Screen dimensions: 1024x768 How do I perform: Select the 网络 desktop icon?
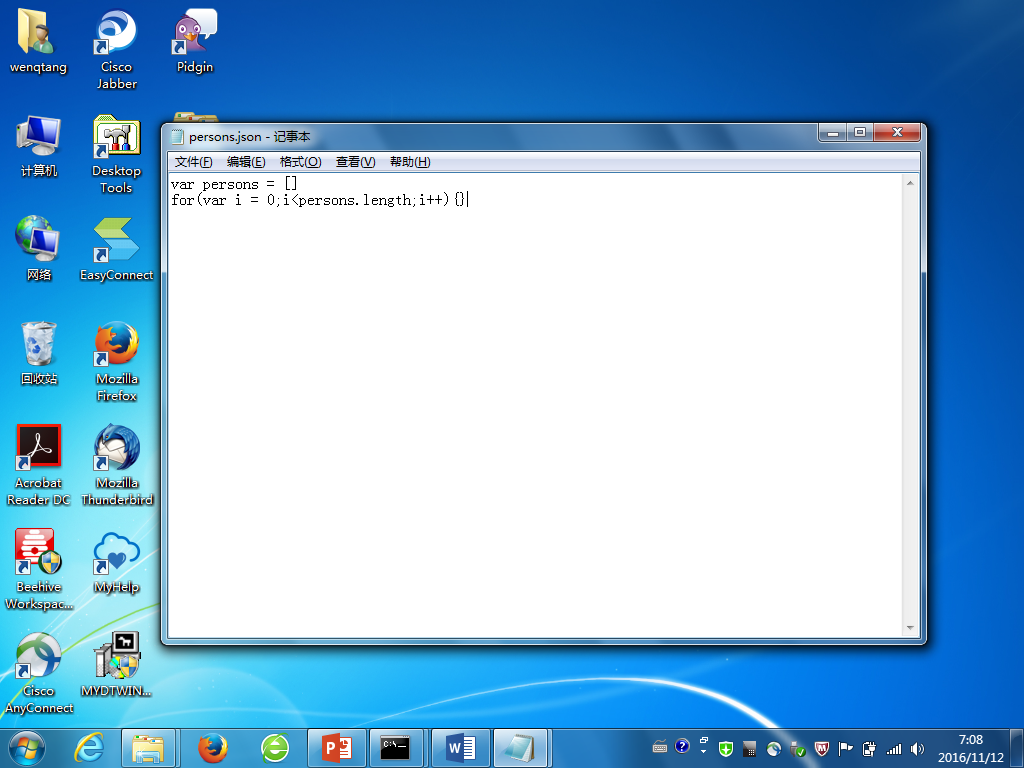tap(39, 248)
